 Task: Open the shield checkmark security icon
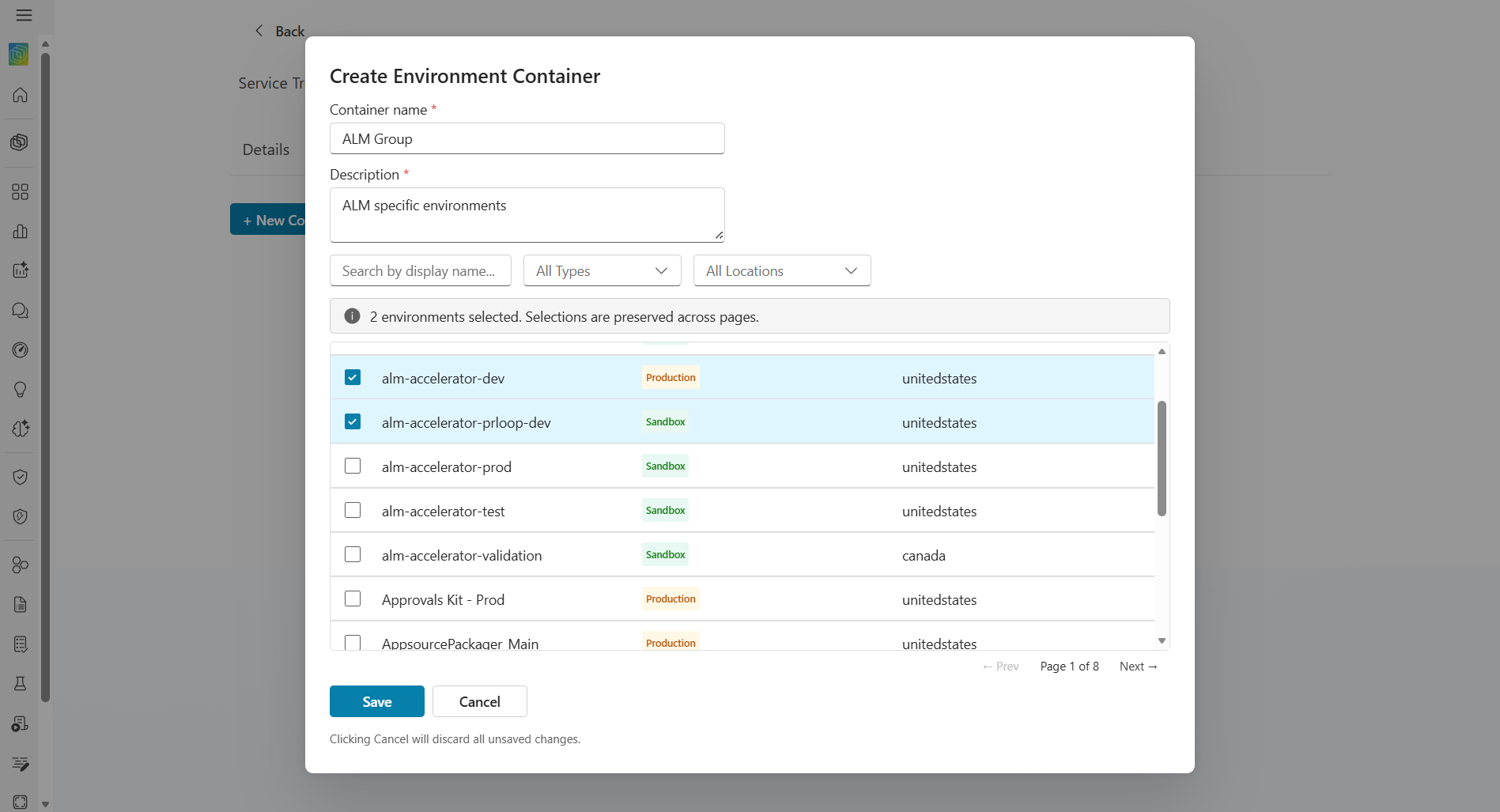point(21,477)
